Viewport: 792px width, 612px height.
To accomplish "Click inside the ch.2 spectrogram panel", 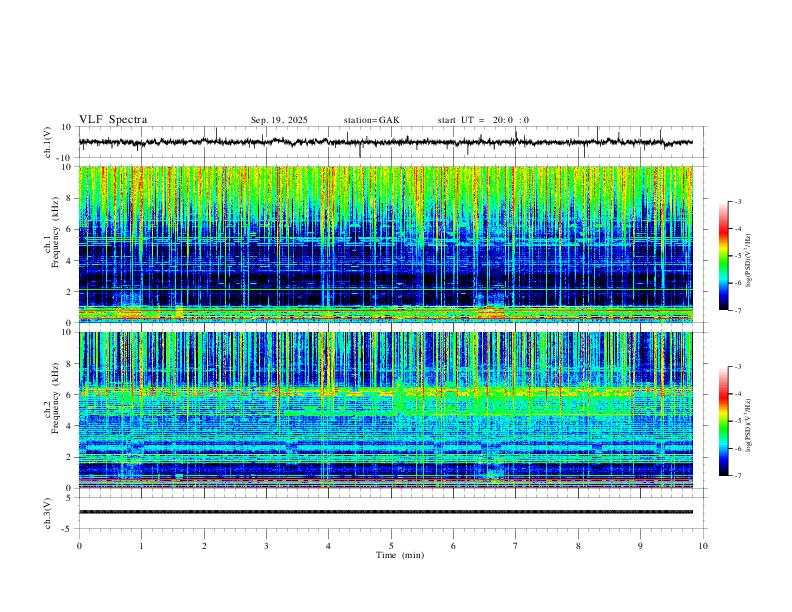I will click(385, 410).
